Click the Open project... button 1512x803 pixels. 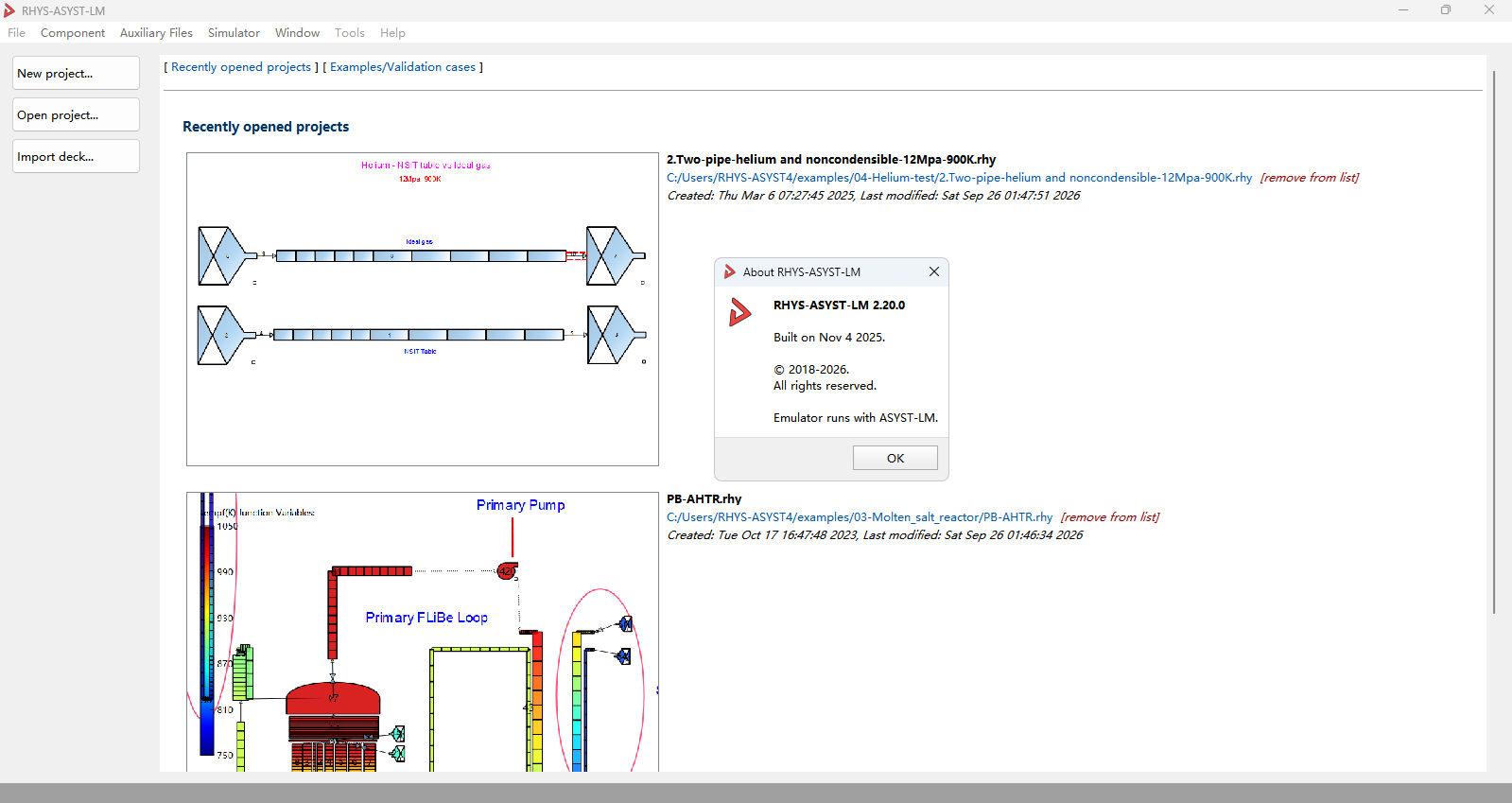(x=76, y=114)
